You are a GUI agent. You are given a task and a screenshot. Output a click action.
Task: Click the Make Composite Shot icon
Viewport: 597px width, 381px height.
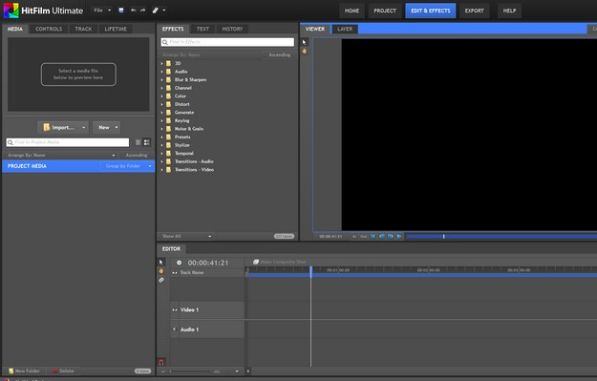tap(256, 262)
